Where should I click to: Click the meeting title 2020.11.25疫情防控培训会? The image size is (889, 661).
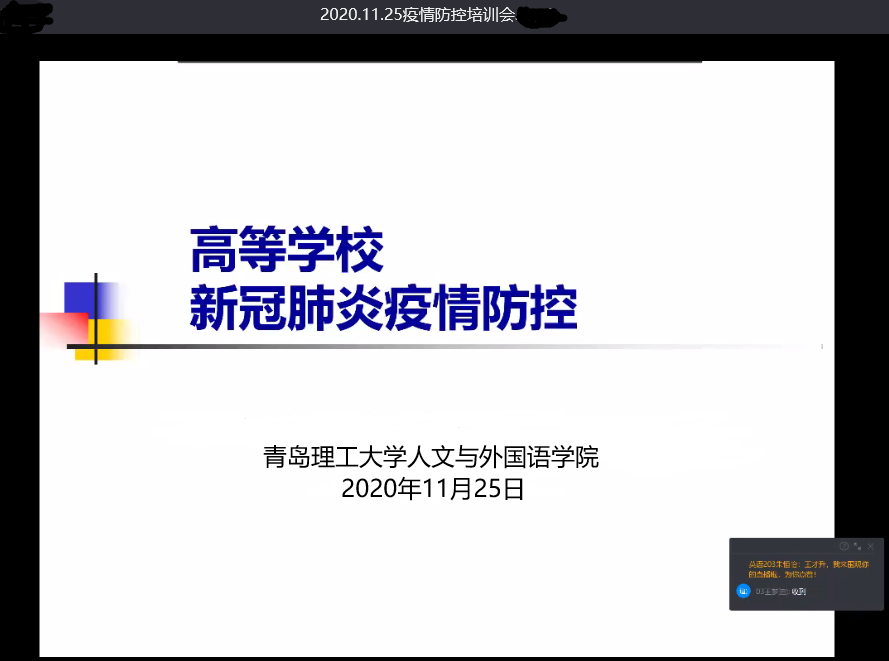pyautogui.click(x=417, y=15)
